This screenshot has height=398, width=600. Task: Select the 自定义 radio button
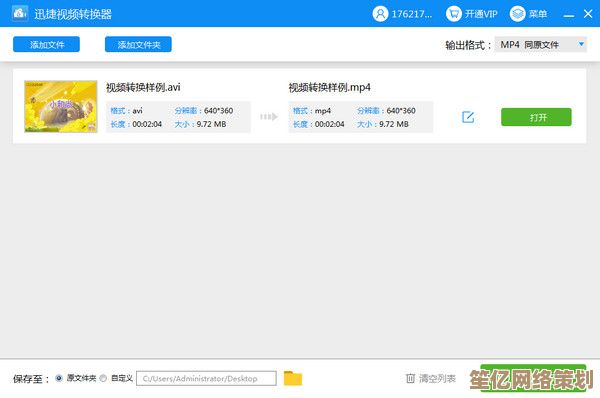(103, 378)
